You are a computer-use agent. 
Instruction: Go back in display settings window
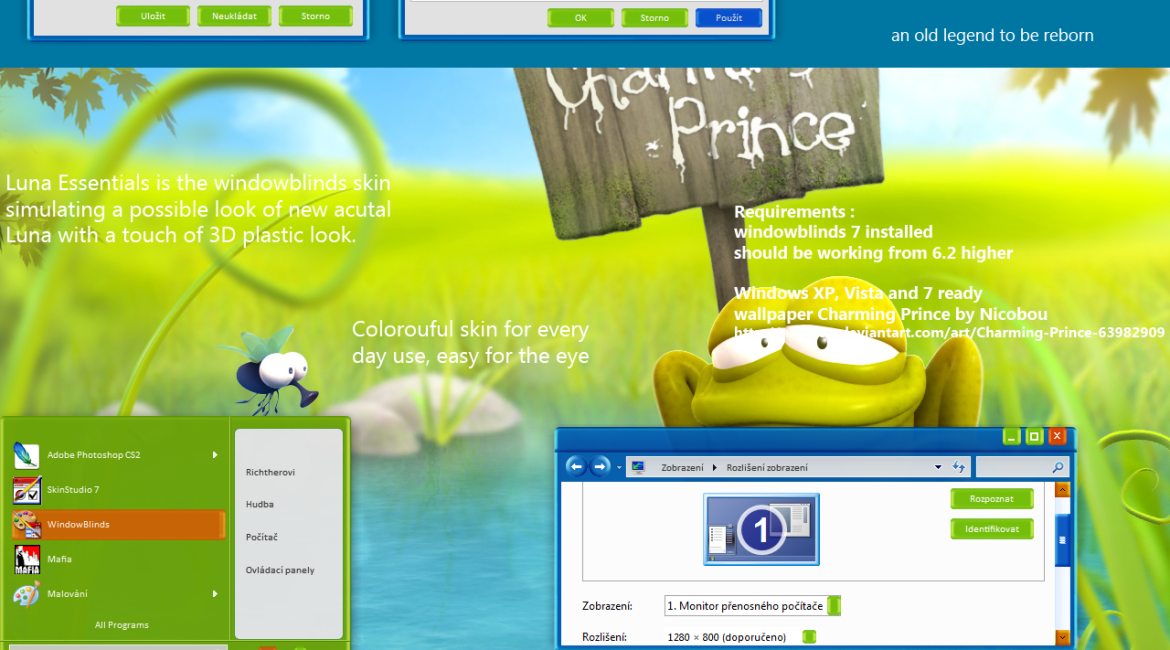[x=575, y=466]
